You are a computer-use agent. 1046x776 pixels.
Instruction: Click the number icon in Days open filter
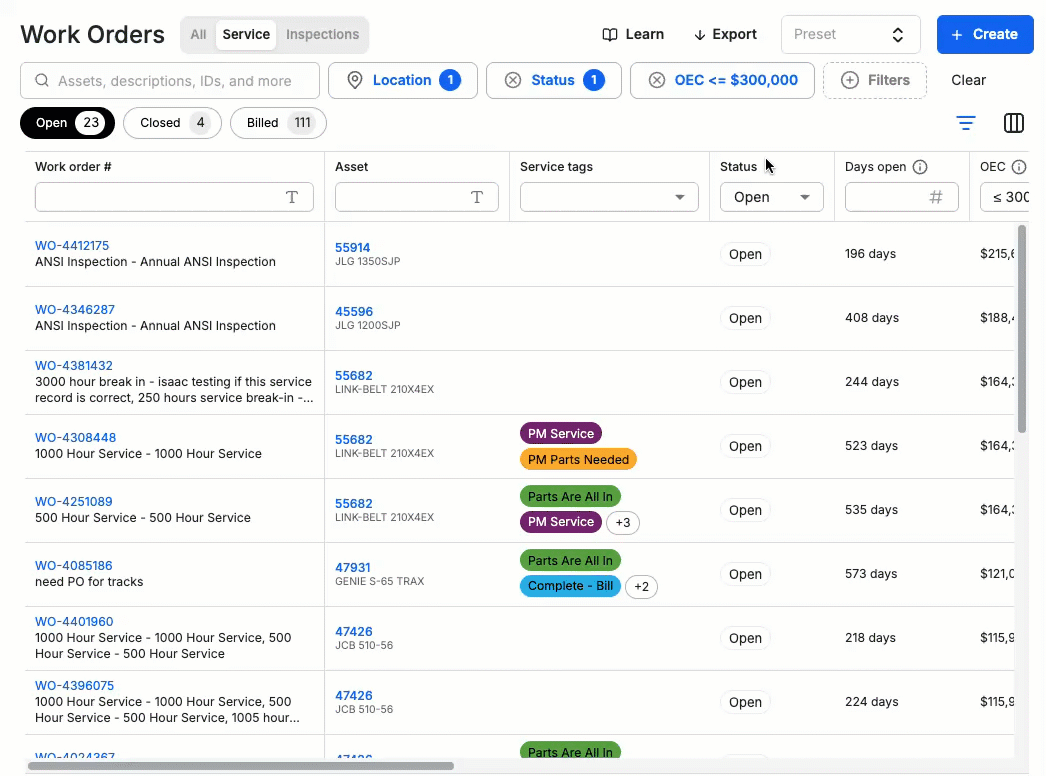[936, 197]
